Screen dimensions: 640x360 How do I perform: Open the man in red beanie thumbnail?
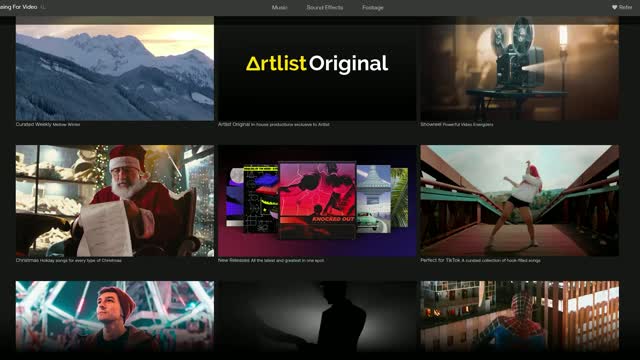point(115,316)
